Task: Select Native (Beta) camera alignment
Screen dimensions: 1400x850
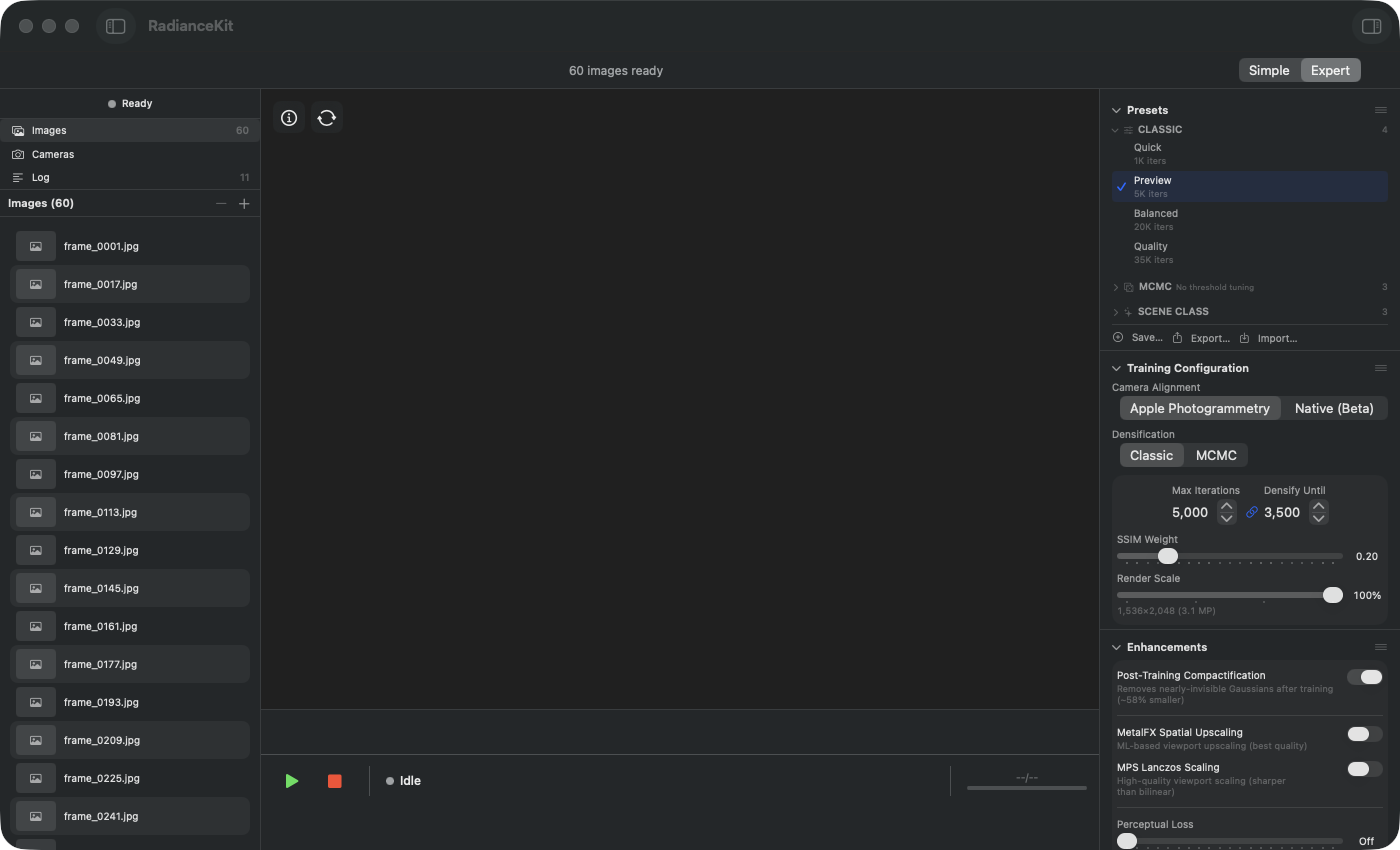Action: (x=1334, y=408)
